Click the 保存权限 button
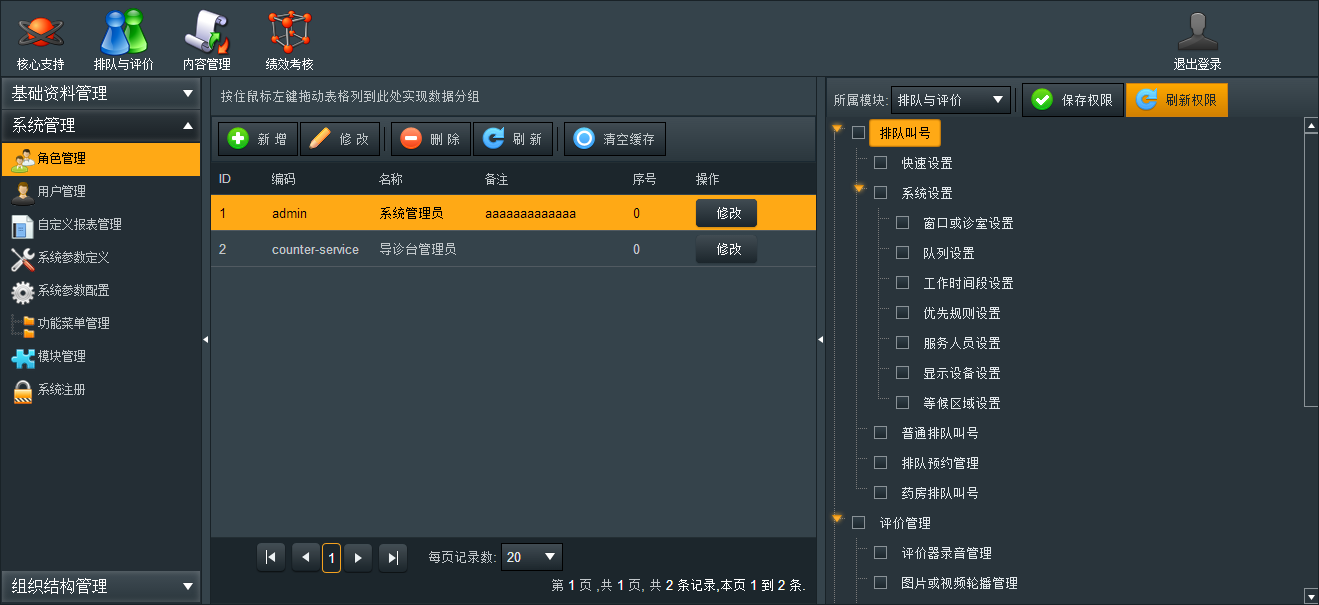The width and height of the screenshot is (1319, 605). pyautogui.click(x=1071, y=100)
